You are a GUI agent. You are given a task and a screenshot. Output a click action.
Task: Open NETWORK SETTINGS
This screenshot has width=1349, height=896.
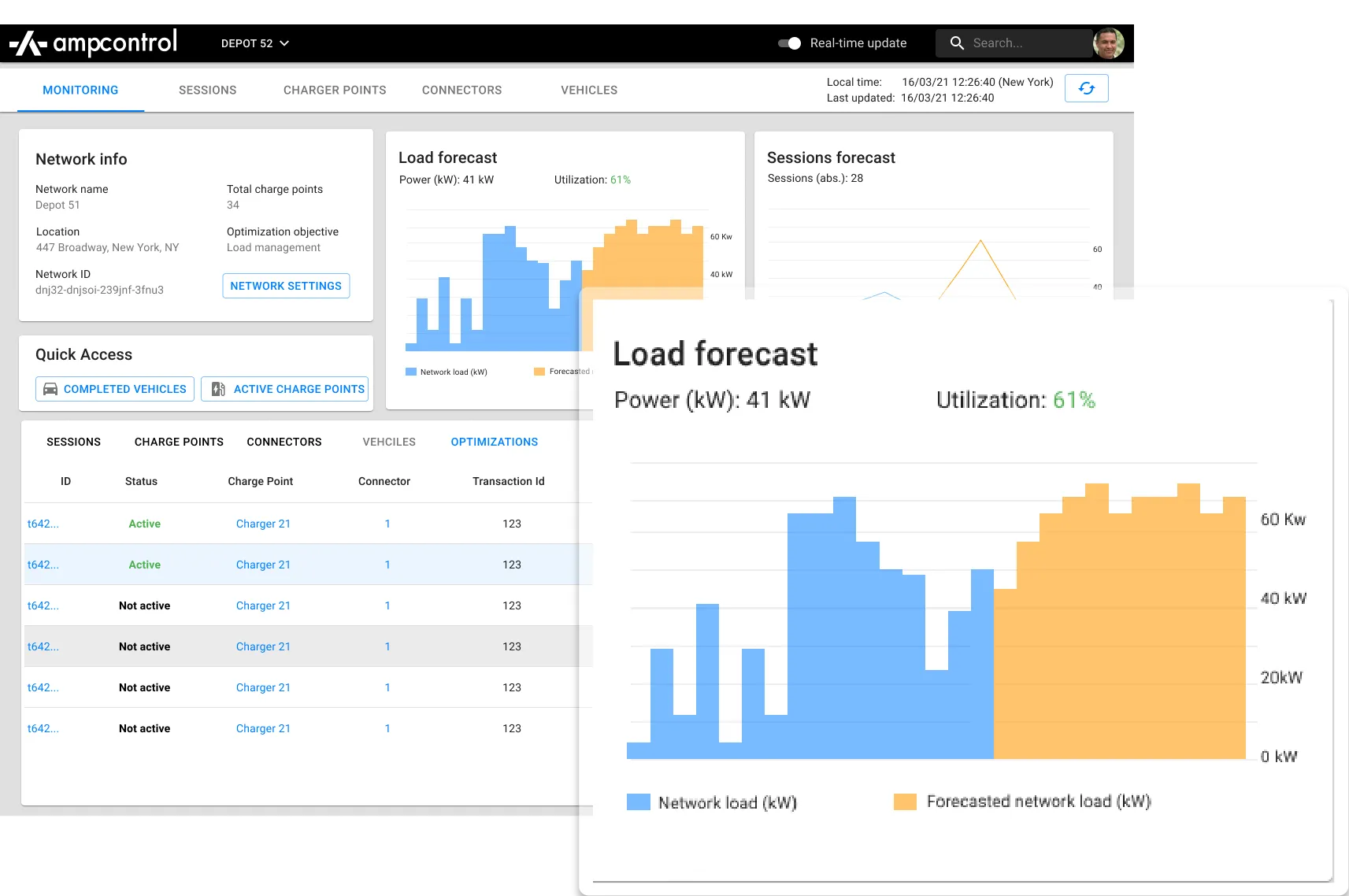pos(285,286)
